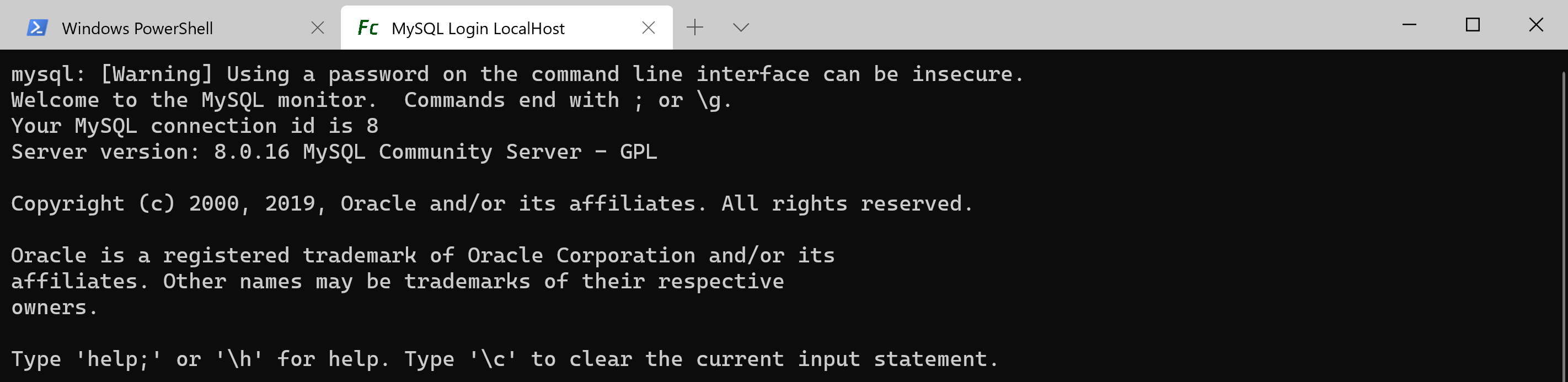Image resolution: width=1568 pixels, height=382 pixels.
Task: Click the MySQL connection id line
Action: [x=195, y=126]
